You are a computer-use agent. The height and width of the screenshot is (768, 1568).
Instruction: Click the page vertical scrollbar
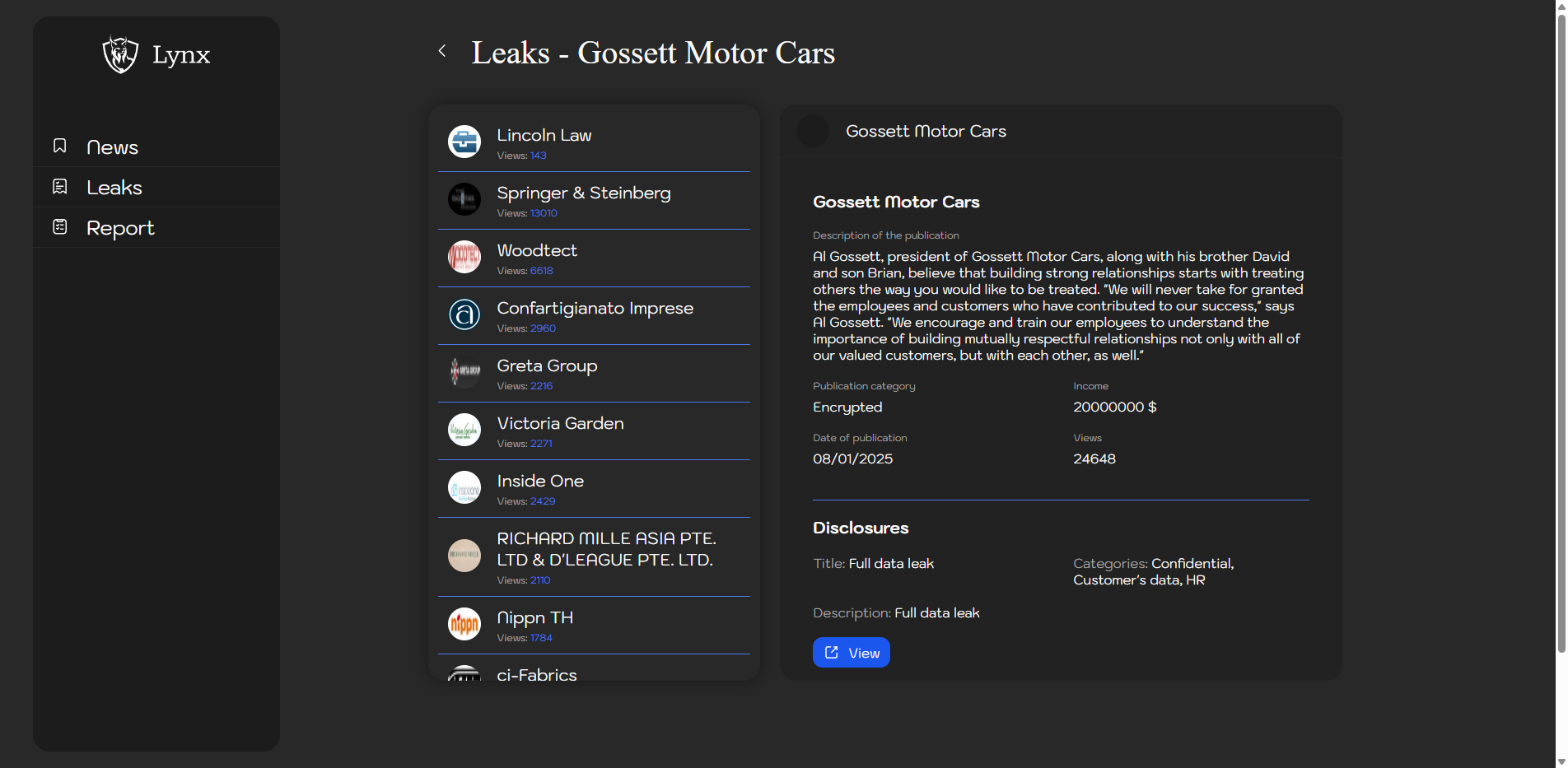pyautogui.click(x=1561, y=329)
